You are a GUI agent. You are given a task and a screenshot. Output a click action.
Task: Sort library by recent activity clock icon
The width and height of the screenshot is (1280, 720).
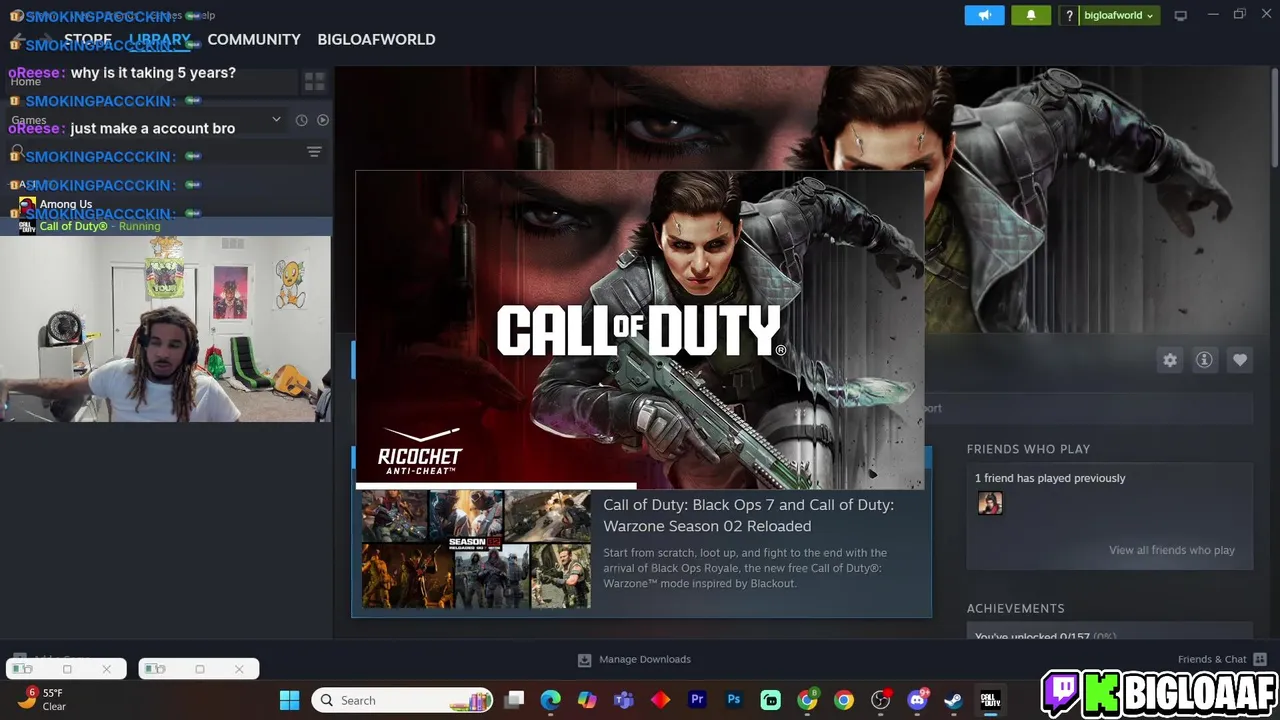301,120
